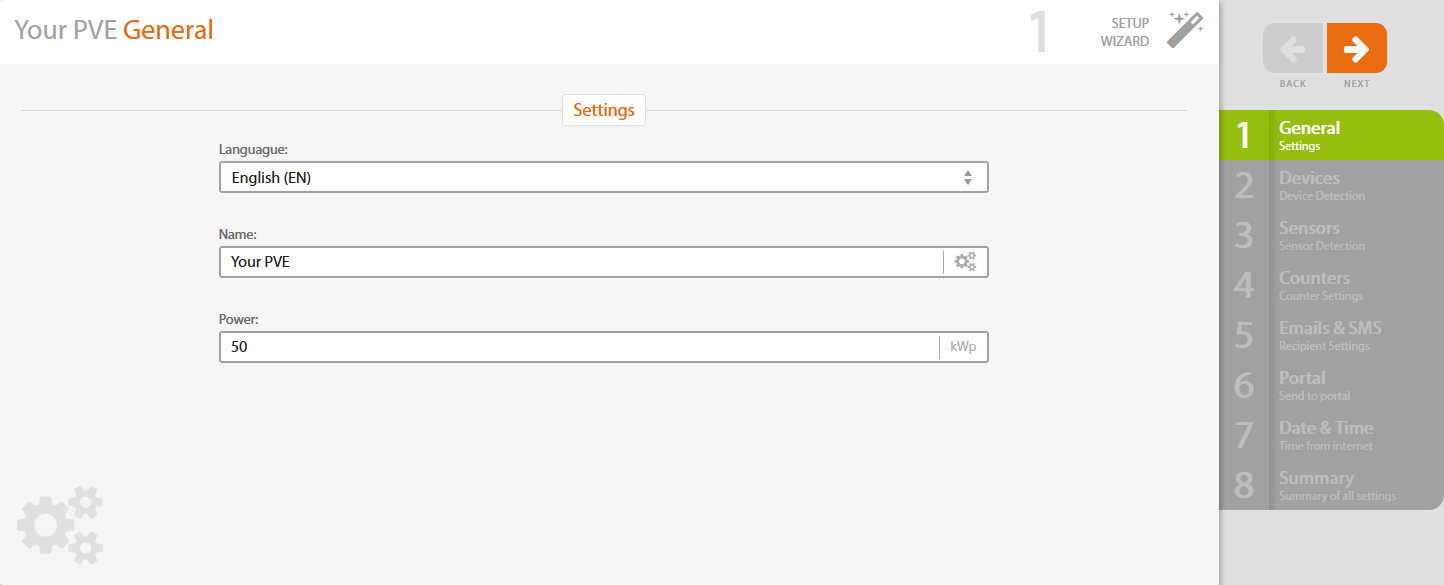Click the gears icon in Name field
The height and width of the screenshot is (585, 1444).
(x=965, y=262)
